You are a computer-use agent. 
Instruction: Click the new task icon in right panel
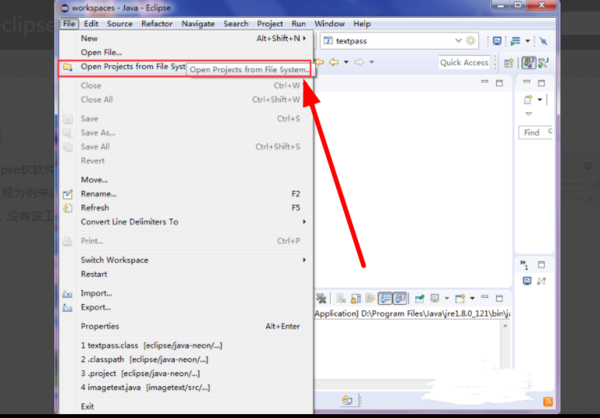528,100
